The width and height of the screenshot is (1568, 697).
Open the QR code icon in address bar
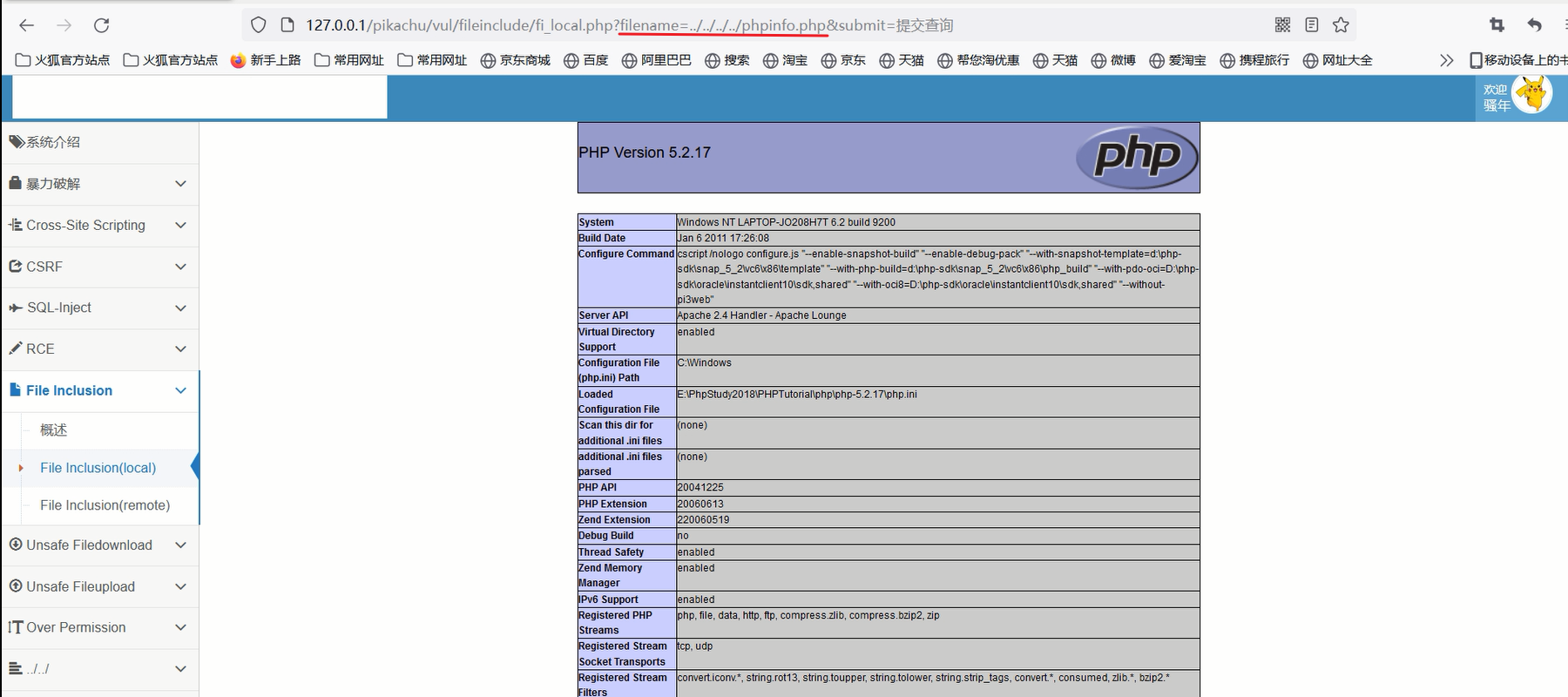coord(1282,25)
